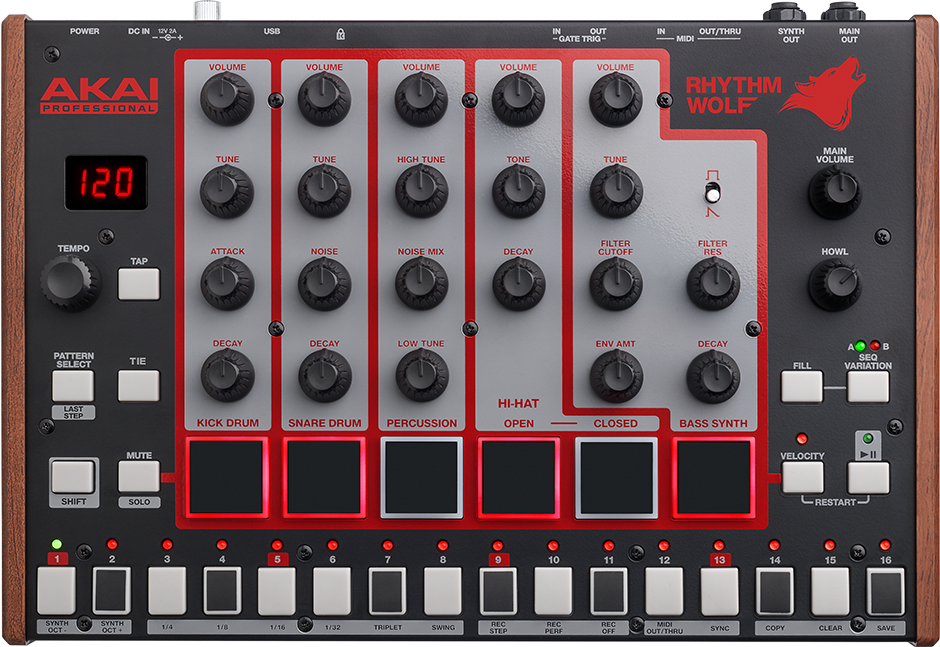
Task: Toggle step 16 button (Save)
Action: (885, 592)
